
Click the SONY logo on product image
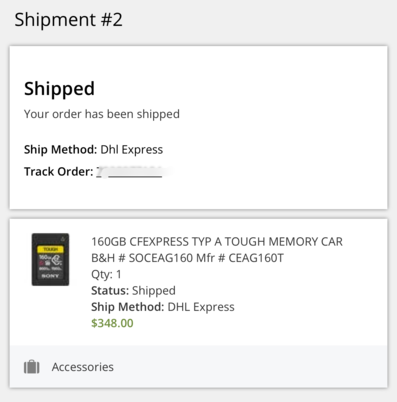coord(50,276)
